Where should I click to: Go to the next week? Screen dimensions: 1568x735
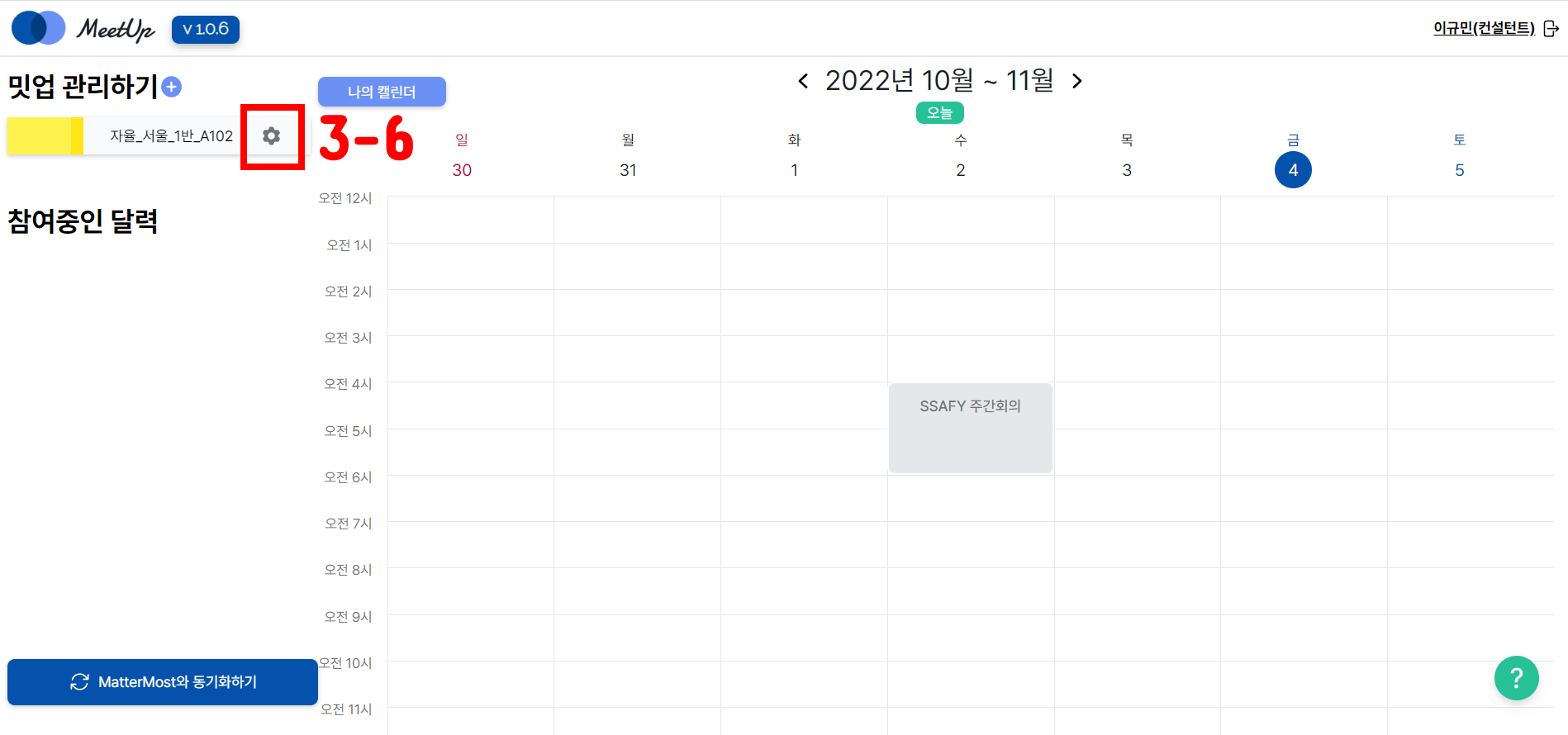pos(1076,81)
